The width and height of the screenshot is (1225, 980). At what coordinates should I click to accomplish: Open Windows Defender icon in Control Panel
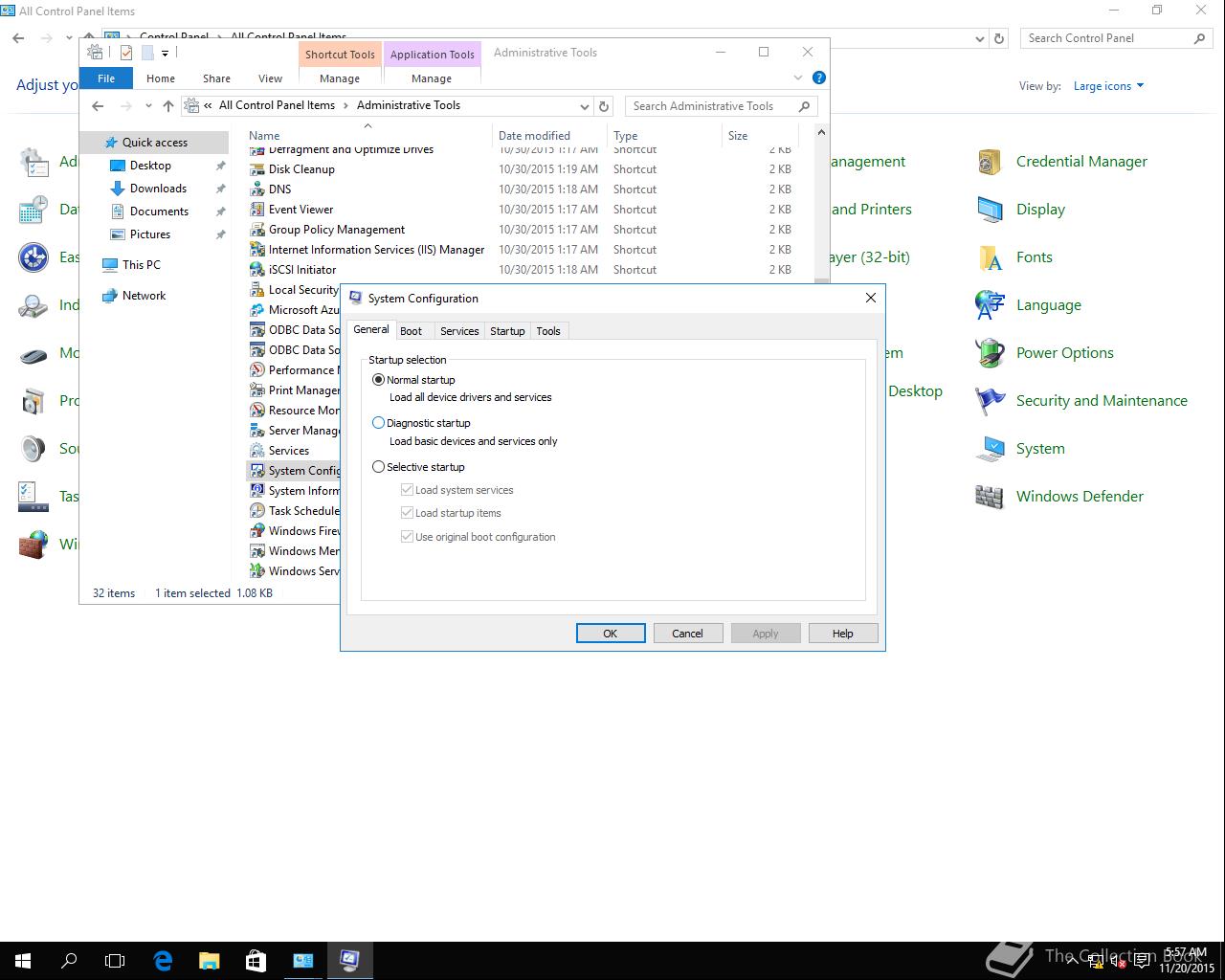tap(990, 497)
